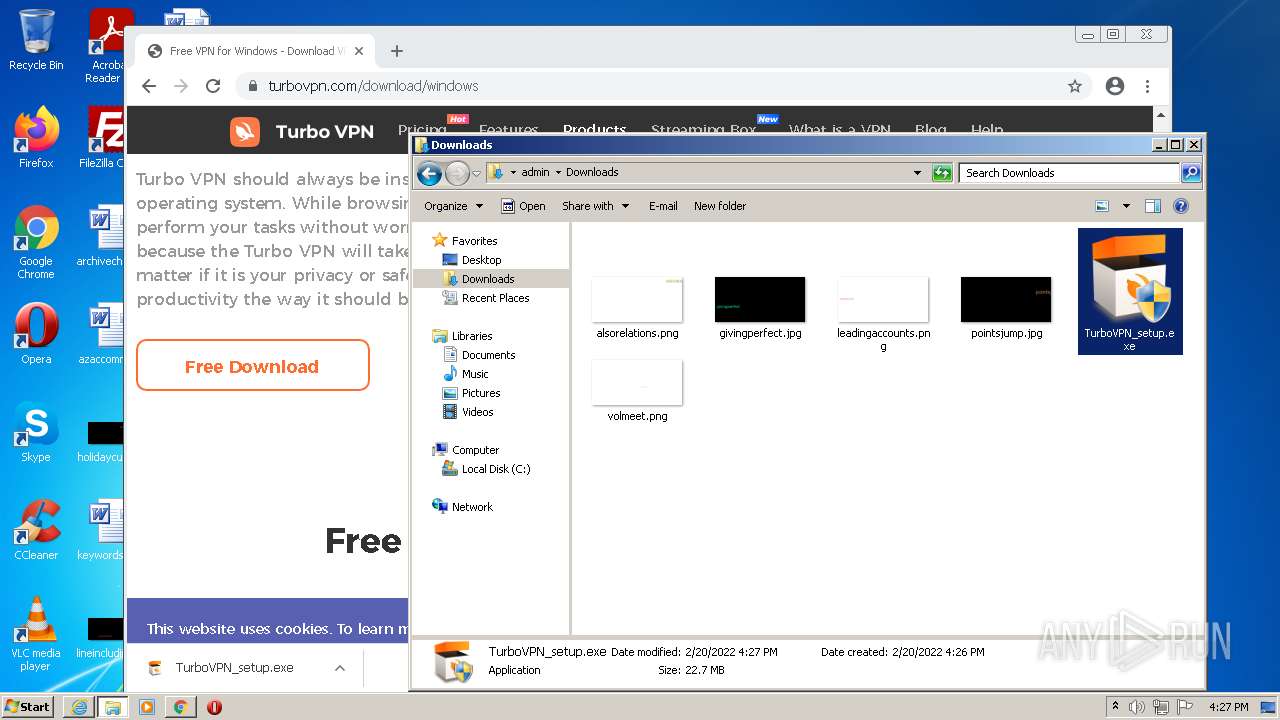Toggle the preview pane icon
This screenshot has height=720, width=1280.
(1152, 206)
